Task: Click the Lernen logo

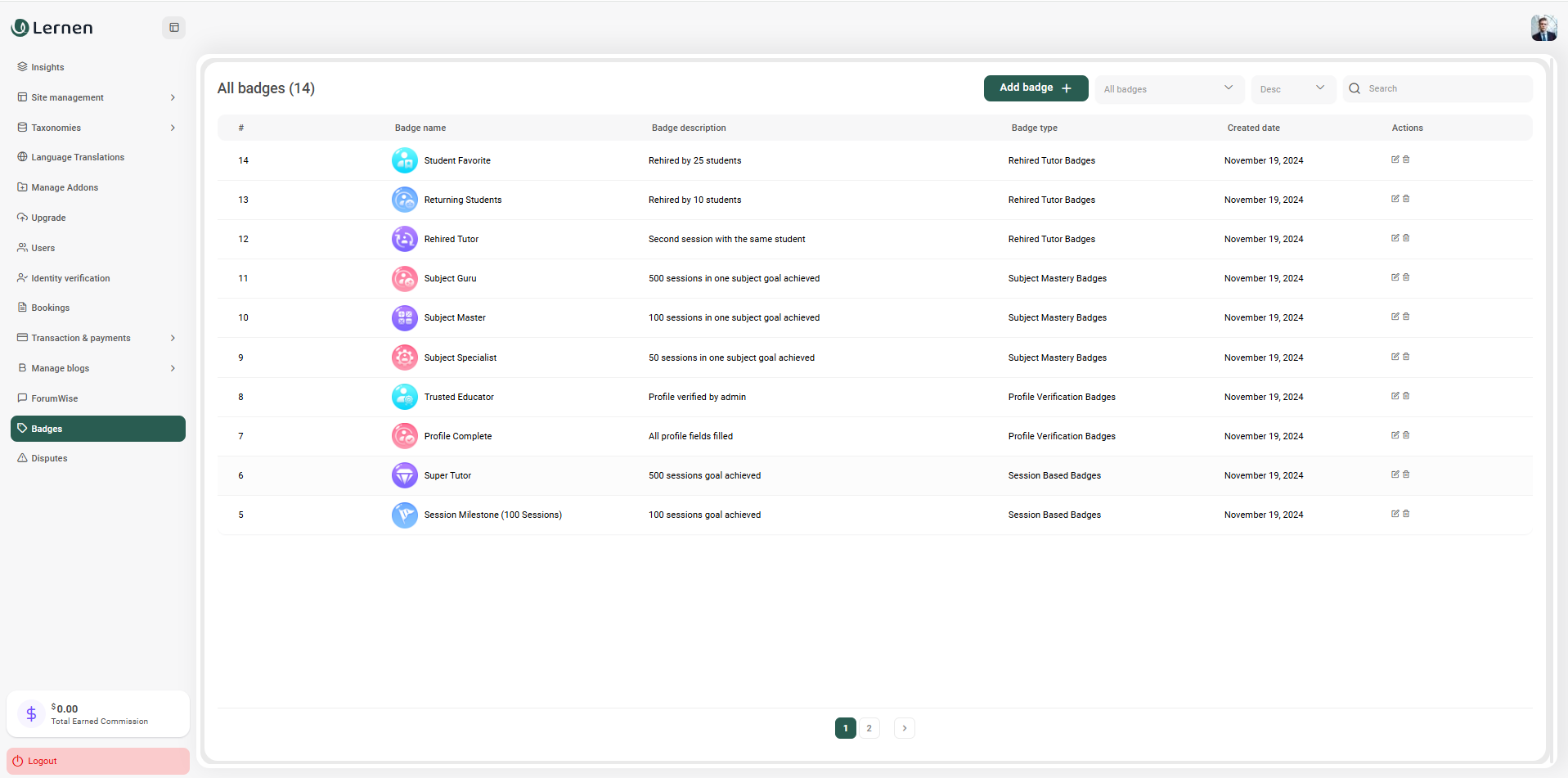Action: [52, 28]
